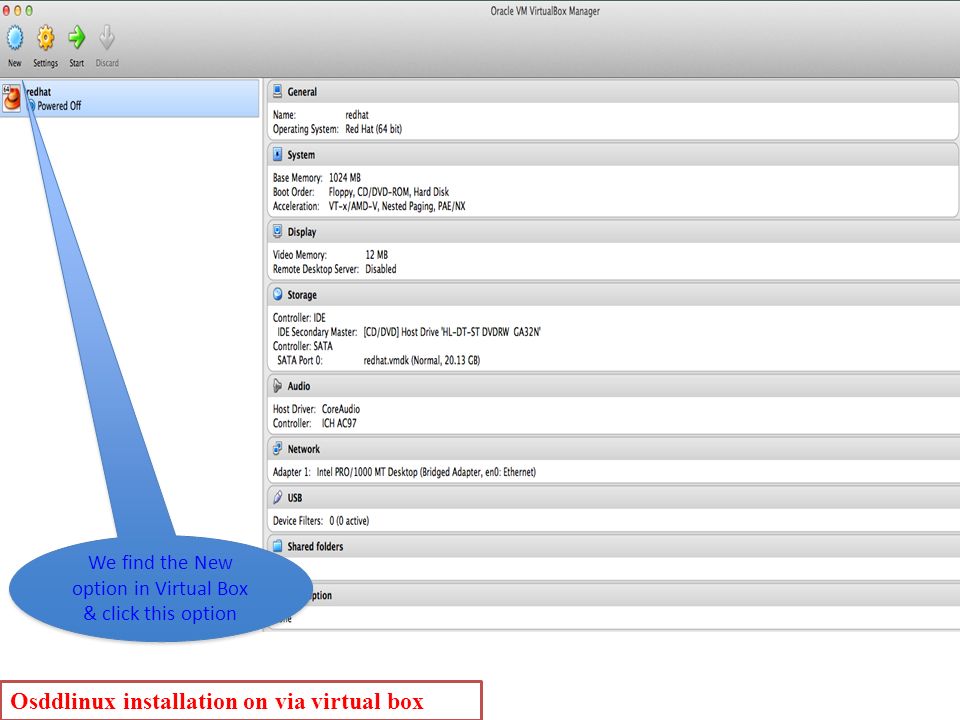Screen dimensions: 960x720
Task: Click the 'CoreAudio' host driver value
Action: click(341, 409)
